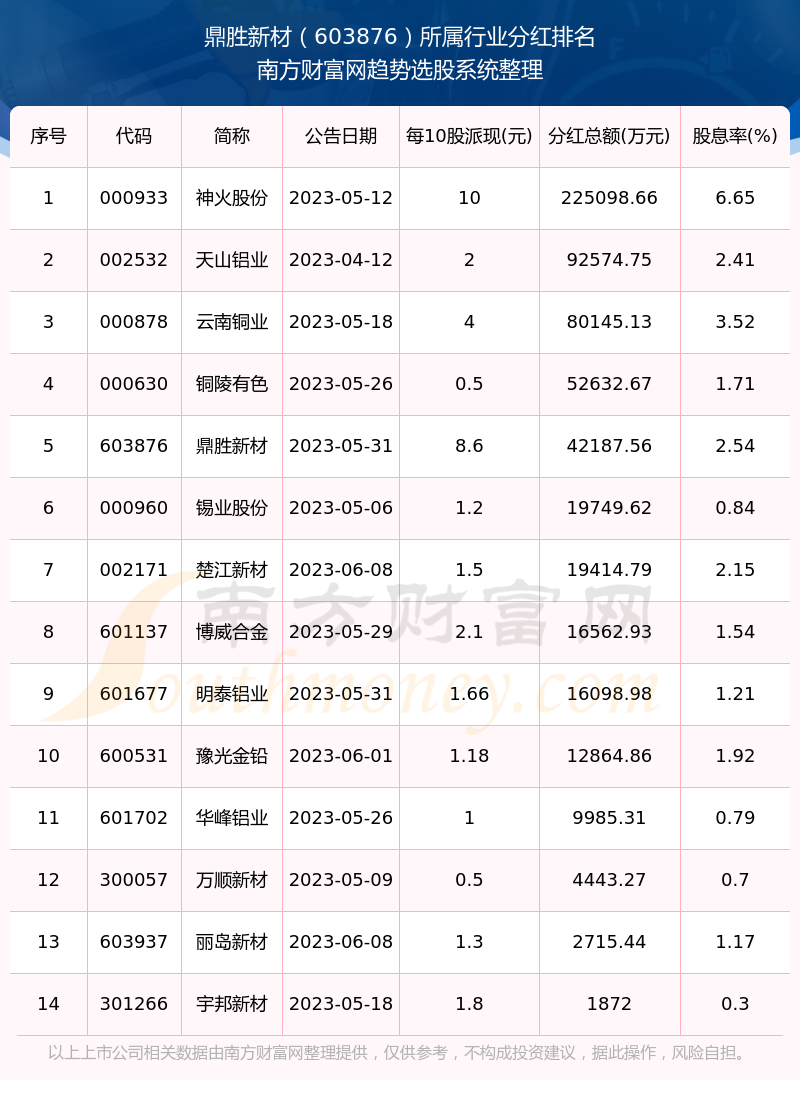Select stock code 601702
800x1102 pixels.
click(134, 818)
